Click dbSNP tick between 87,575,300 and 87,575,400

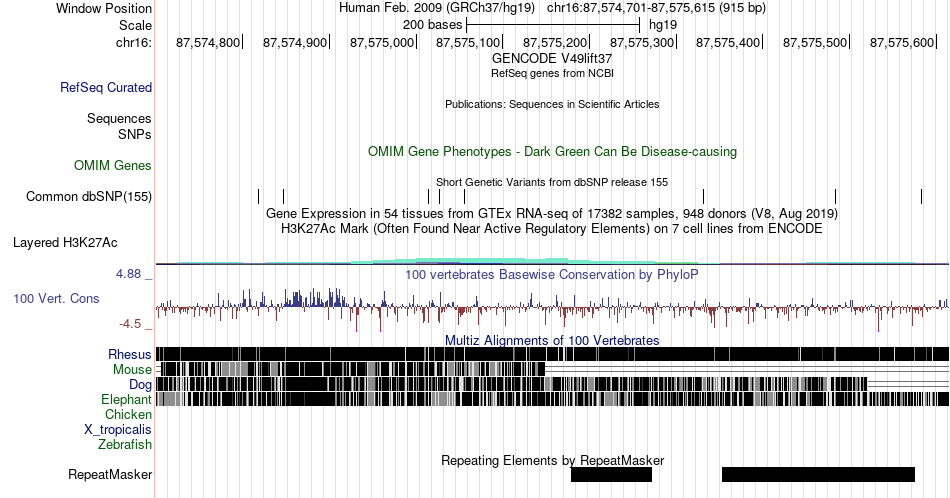click(x=703, y=196)
